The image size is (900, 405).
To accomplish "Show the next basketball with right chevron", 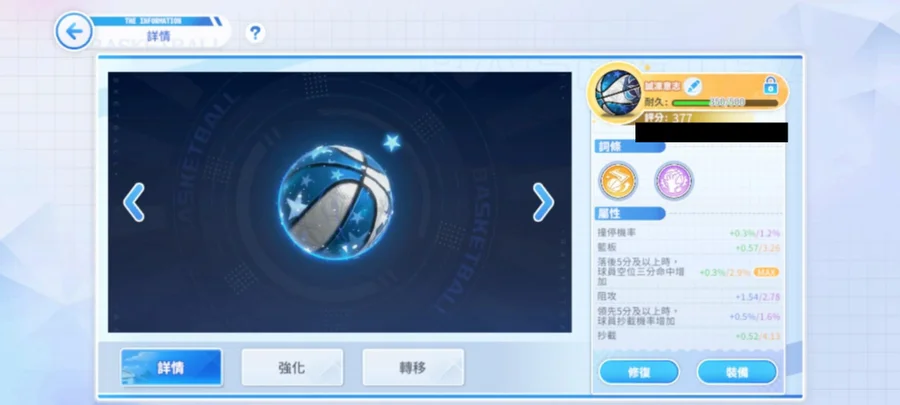I will click(x=543, y=202).
